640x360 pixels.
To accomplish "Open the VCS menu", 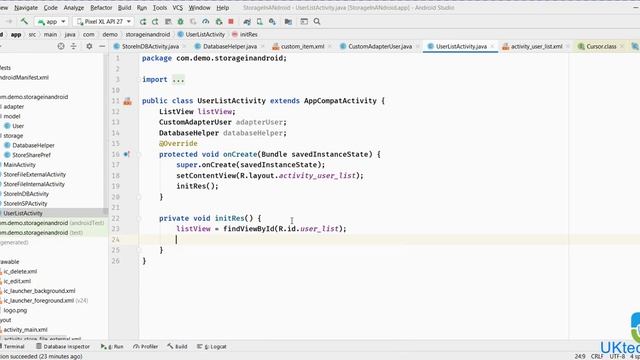I will click(x=178, y=8).
